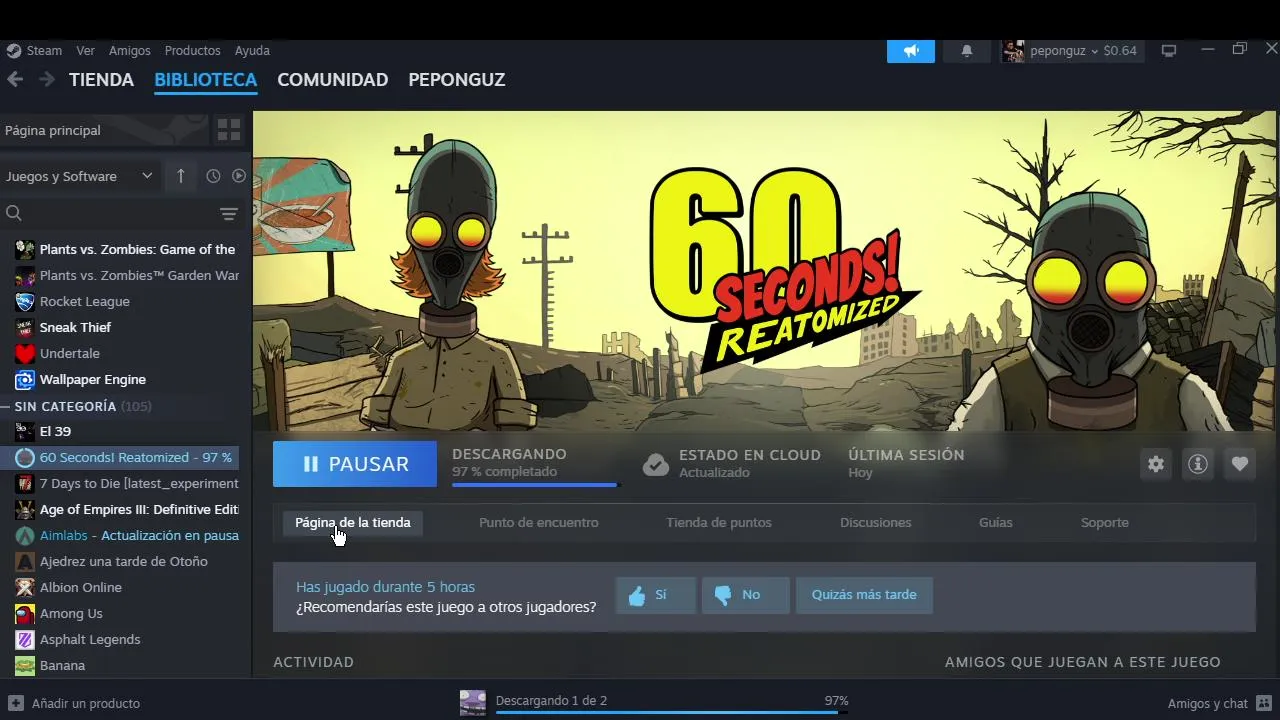Open the Productos menu
Screen dimensions: 1280x720
[192, 50]
